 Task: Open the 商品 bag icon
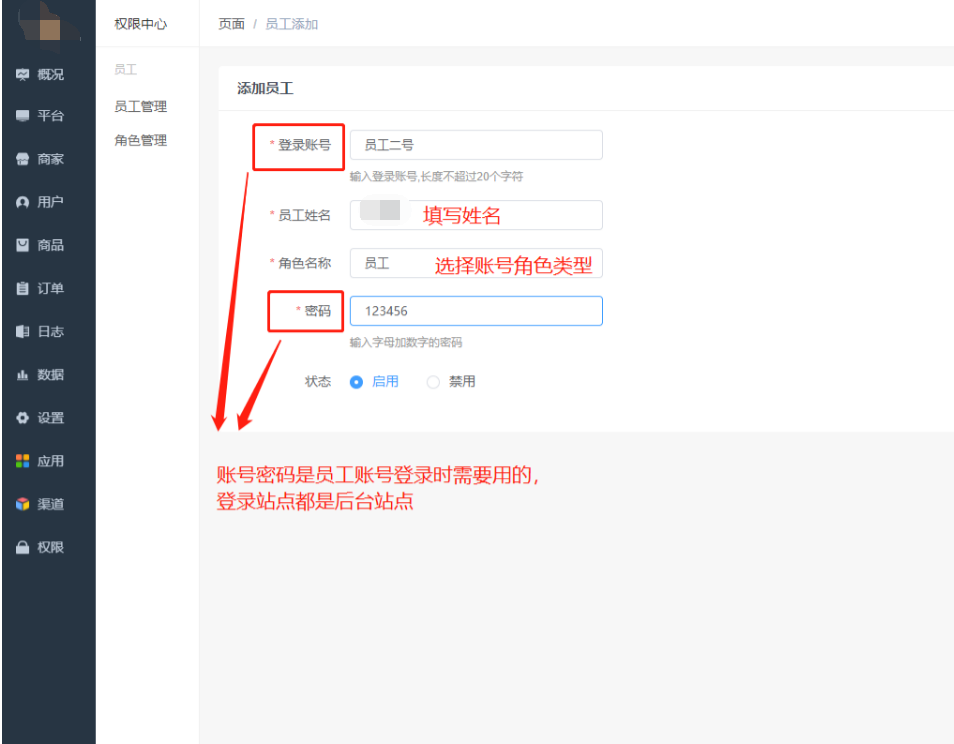23,245
